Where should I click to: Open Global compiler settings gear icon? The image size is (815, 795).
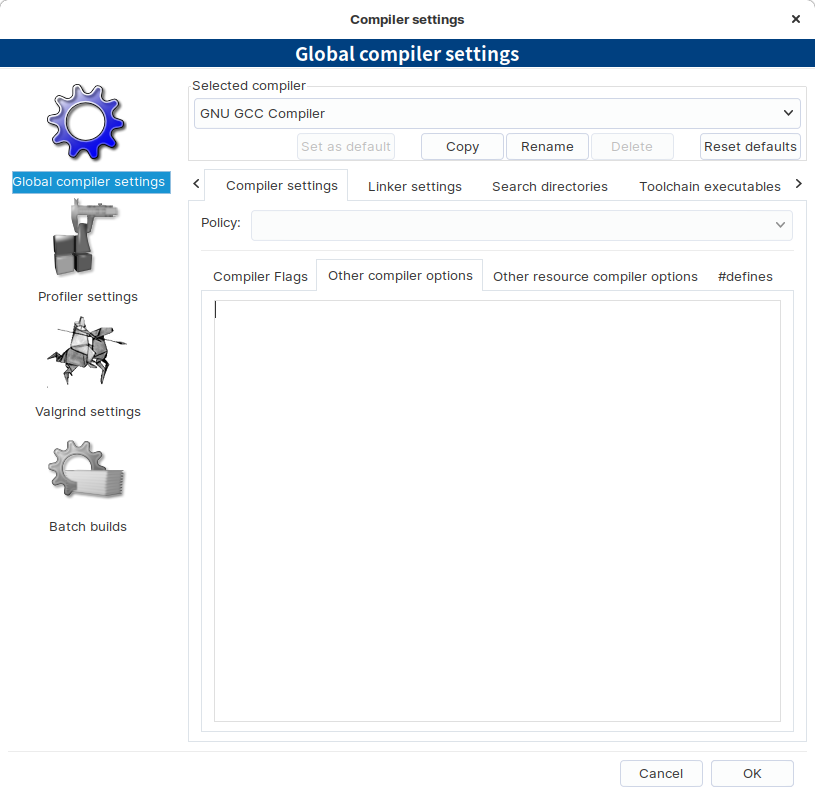tap(86, 122)
